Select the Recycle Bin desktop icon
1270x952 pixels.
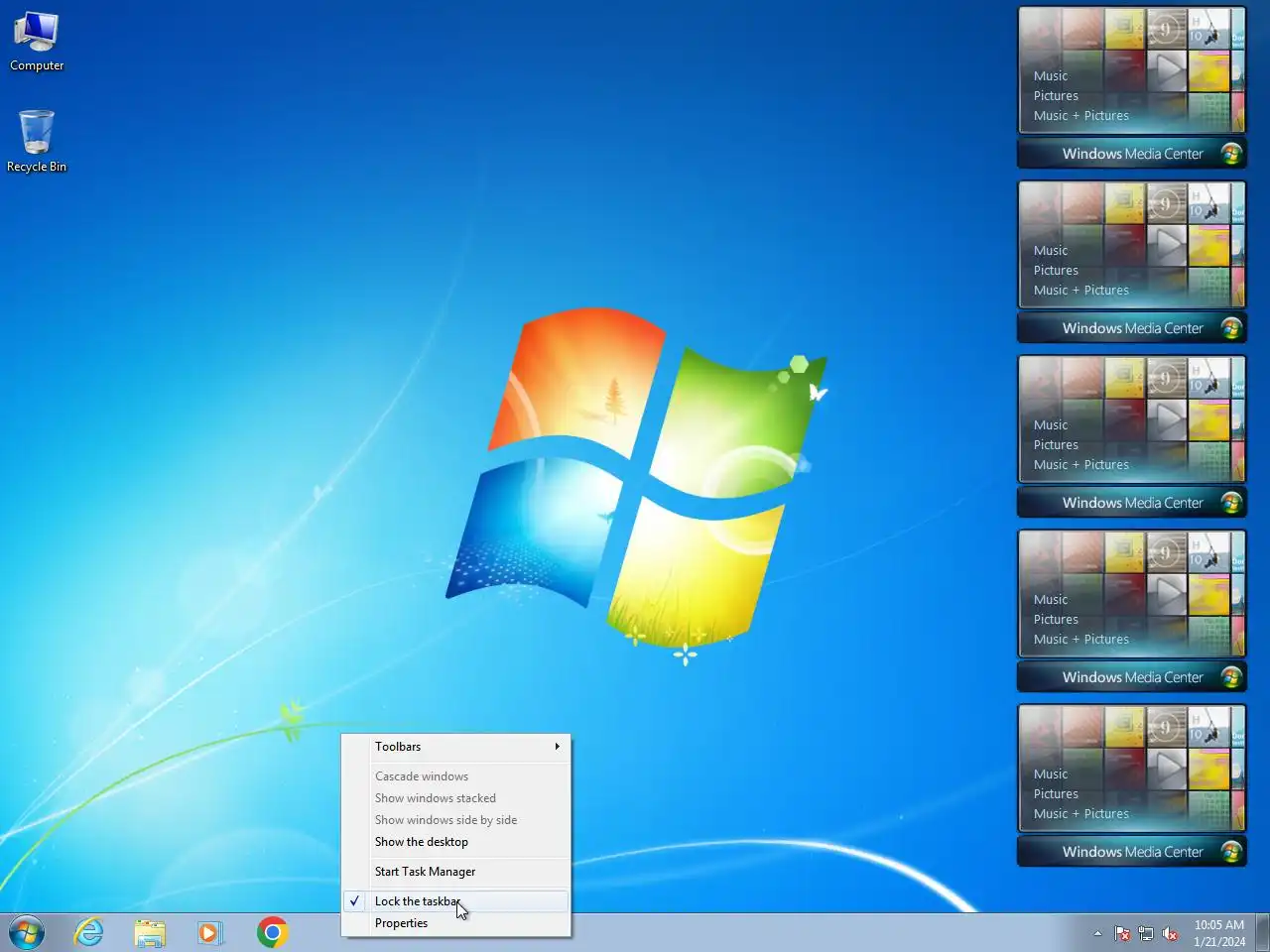(37, 141)
